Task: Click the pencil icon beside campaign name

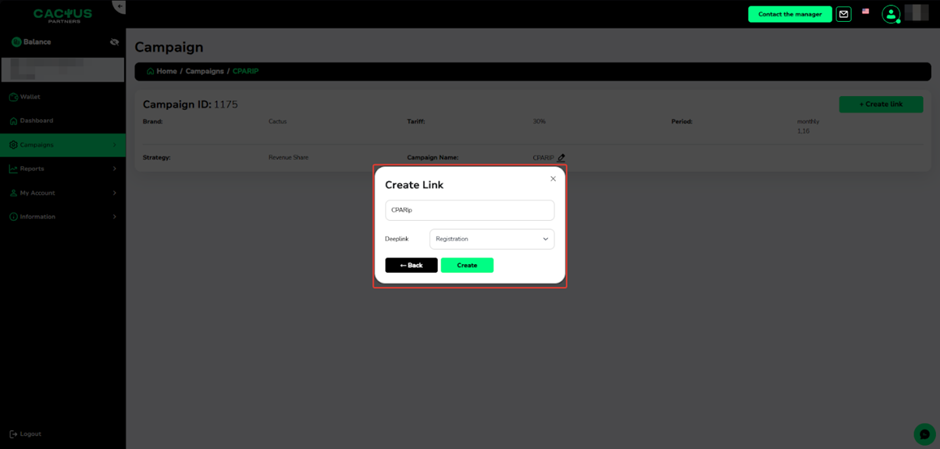Action: tap(561, 158)
